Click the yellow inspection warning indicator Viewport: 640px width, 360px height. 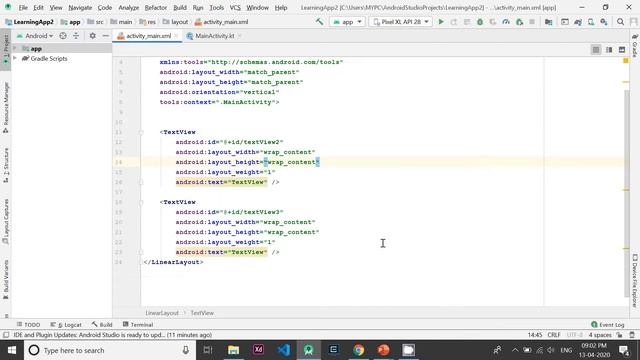(x=625, y=61)
